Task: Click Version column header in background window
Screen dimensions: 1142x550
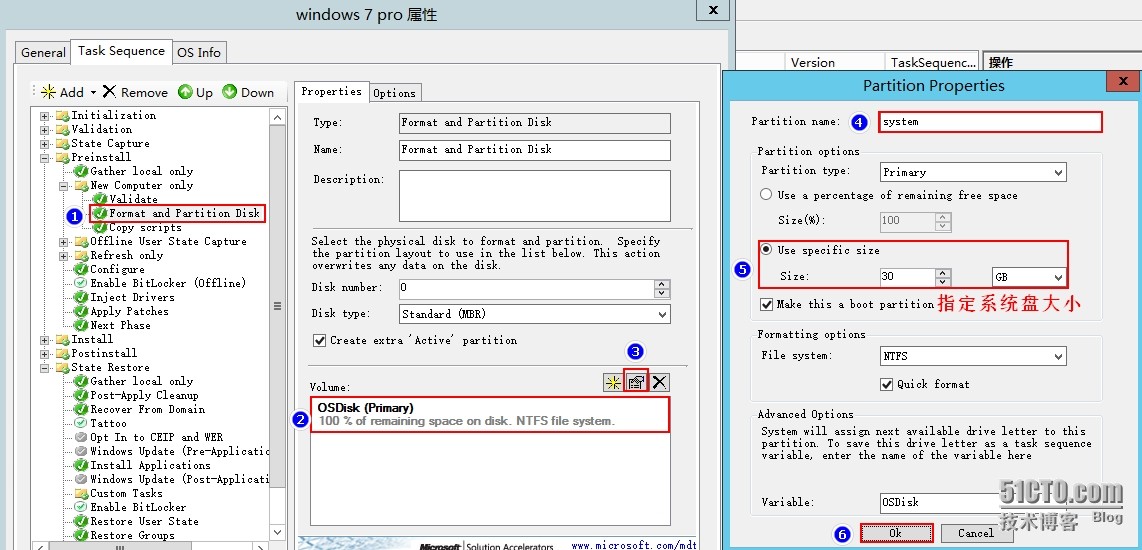Action: click(x=834, y=62)
